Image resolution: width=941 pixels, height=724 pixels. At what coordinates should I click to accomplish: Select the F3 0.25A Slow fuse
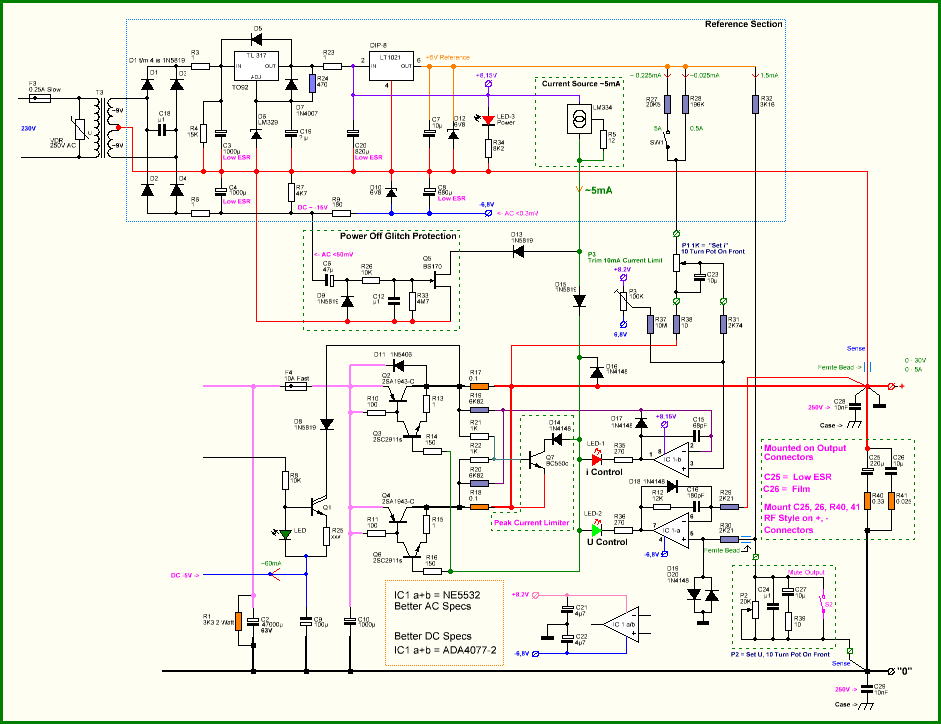pos(40,98)
